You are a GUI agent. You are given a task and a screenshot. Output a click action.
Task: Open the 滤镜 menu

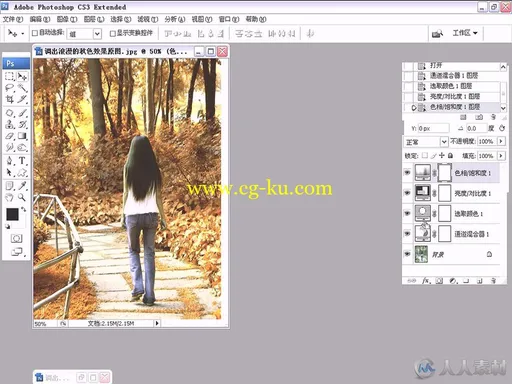coord(148,19)
